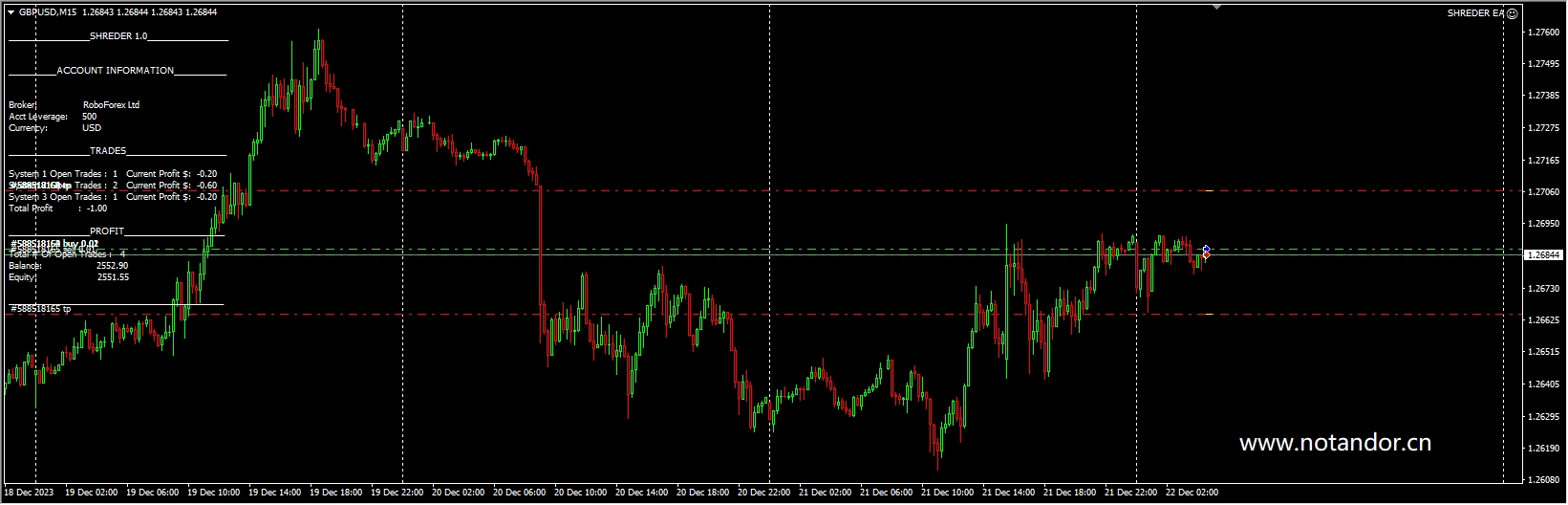Image resolution: width=1568 pixels, height=505 pixels.
Task: Click price axis label 1.26950
Action: coord(1544,224)
